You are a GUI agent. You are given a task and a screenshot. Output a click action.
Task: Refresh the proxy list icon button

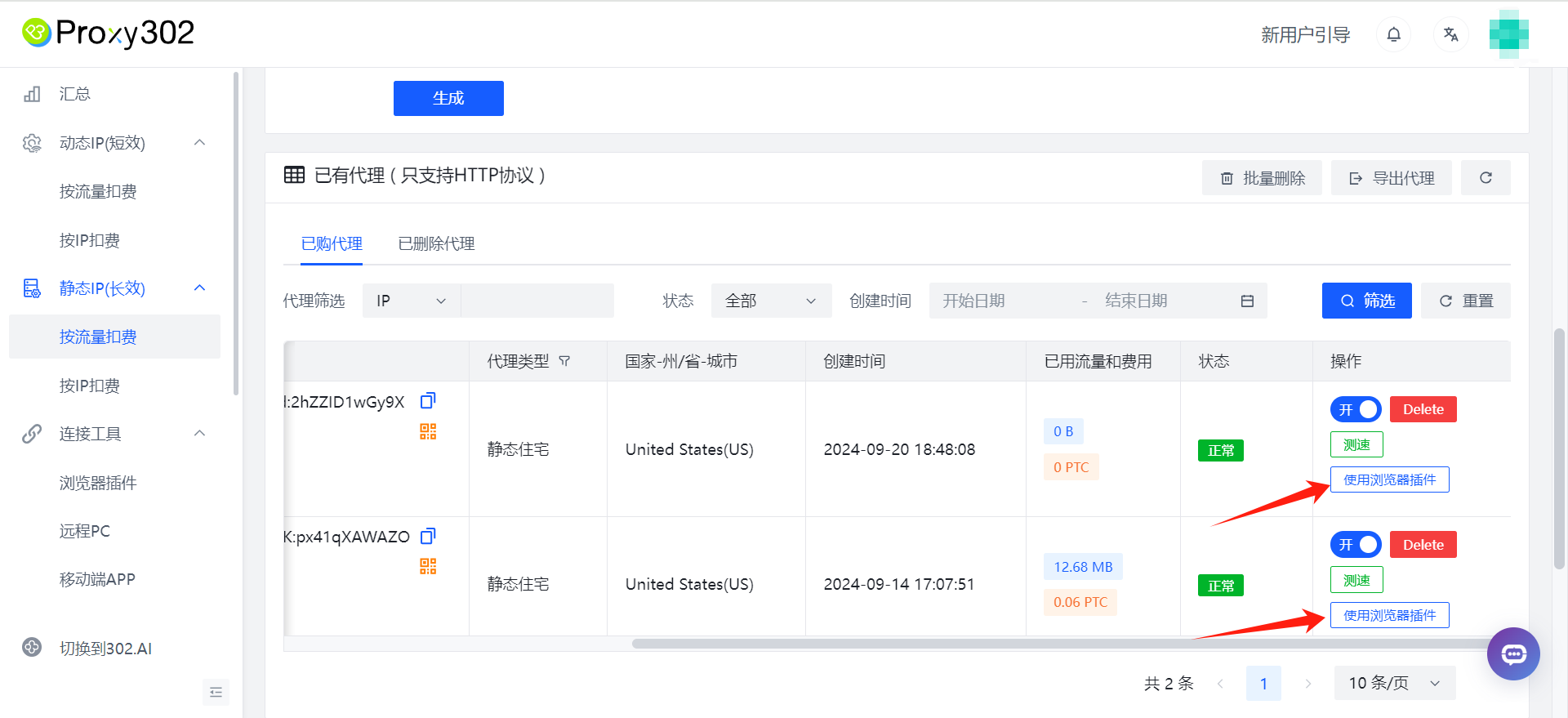point(1486,178)
